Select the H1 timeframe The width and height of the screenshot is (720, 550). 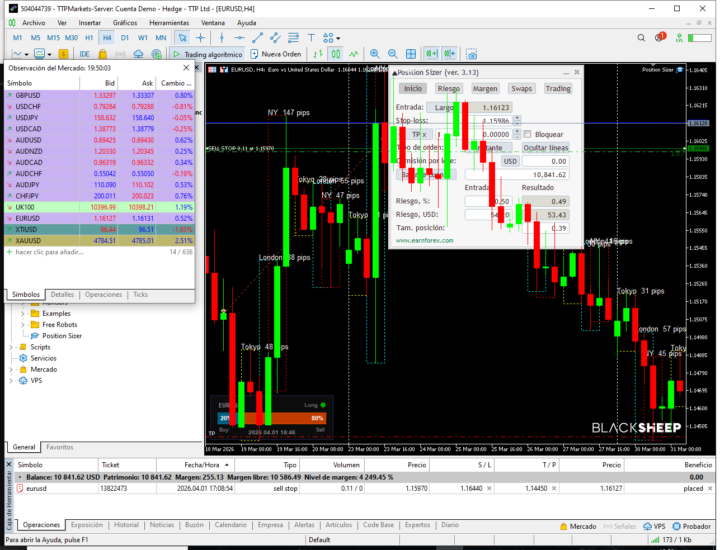[x=89, y=38]
